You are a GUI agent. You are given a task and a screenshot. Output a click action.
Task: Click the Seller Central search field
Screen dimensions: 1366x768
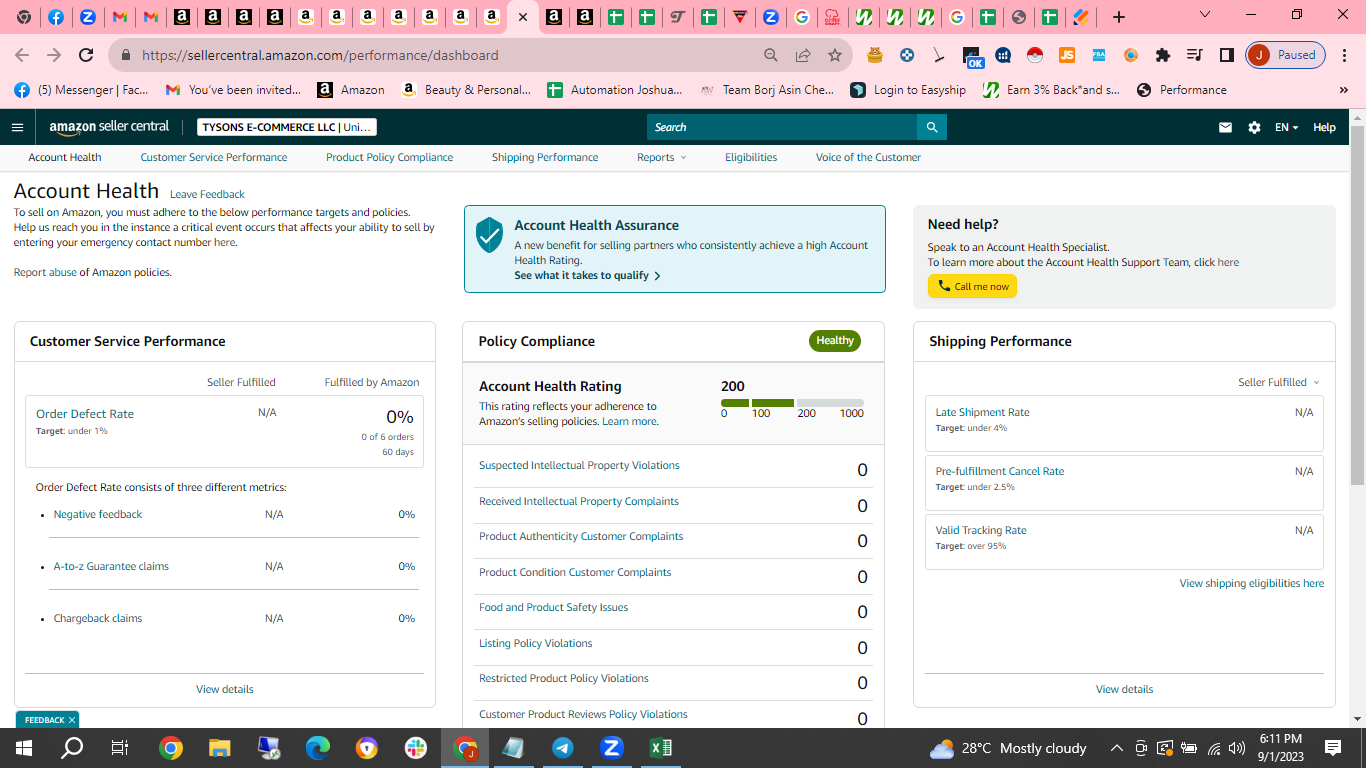(x=782, y=127)
